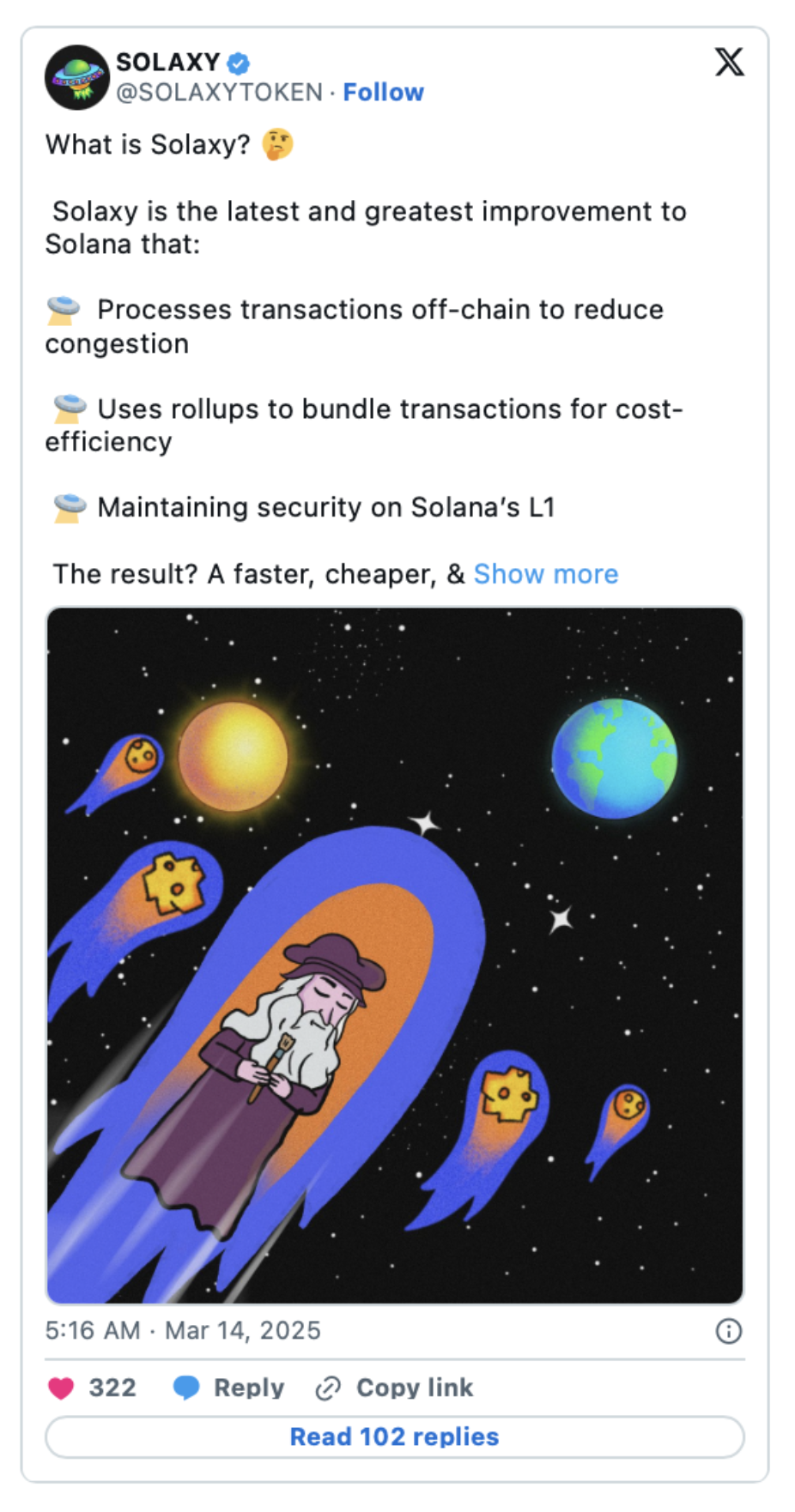Click the thinking face emoji
The height and width of the screenshot is (1512, 795).
[x=277, y=144]
